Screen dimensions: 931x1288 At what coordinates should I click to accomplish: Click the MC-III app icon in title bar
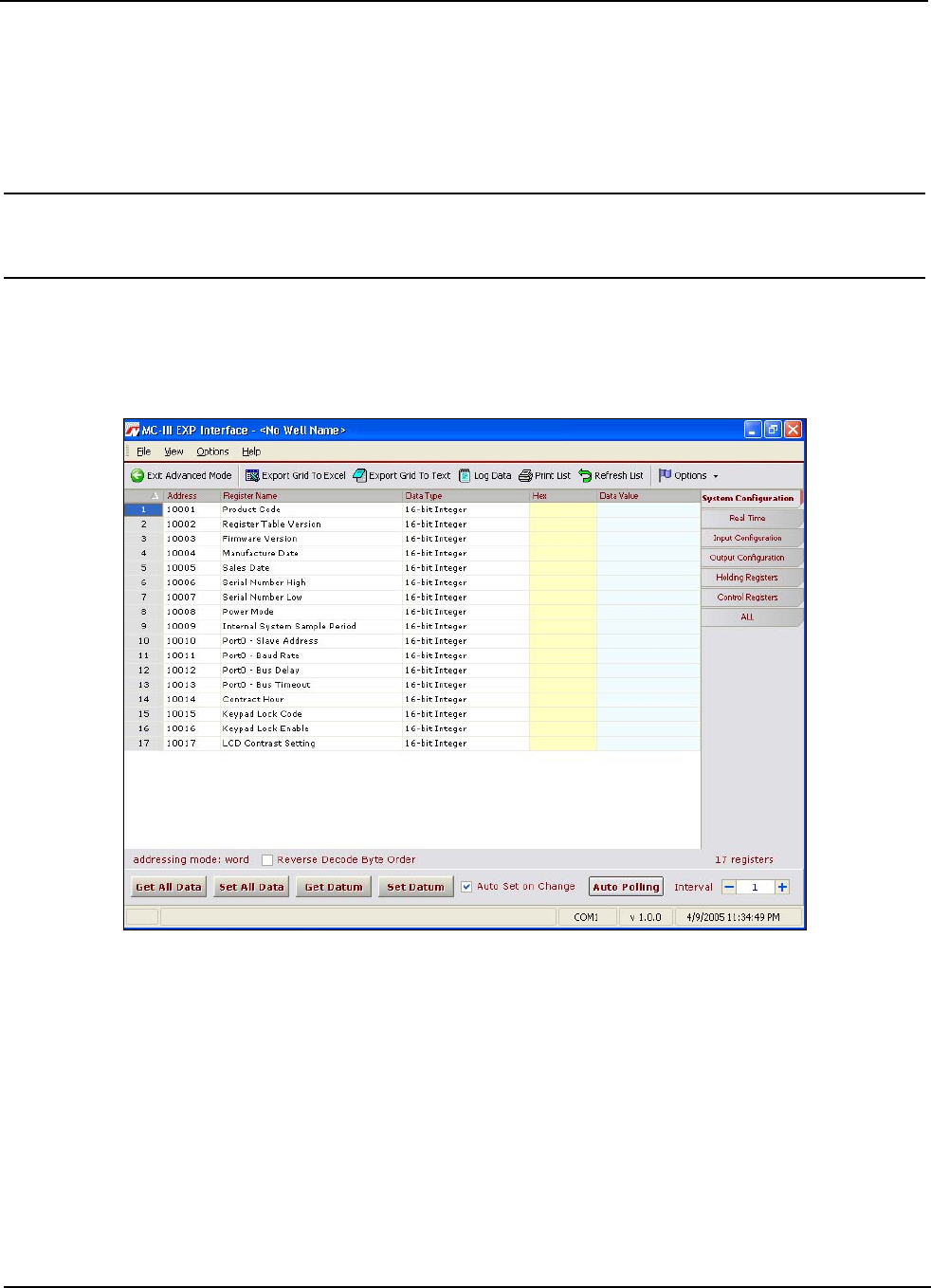[133, 430]
